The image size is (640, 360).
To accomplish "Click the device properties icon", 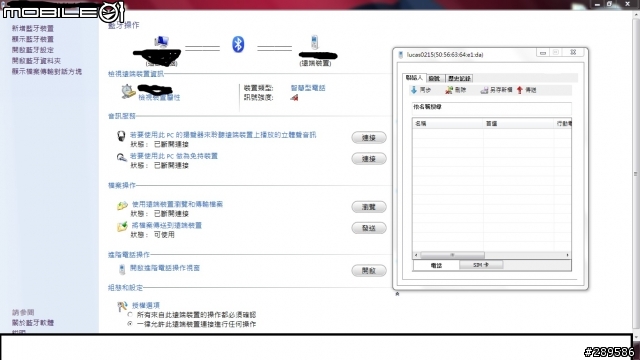I will pyautogui.click(x=128, y=91).
